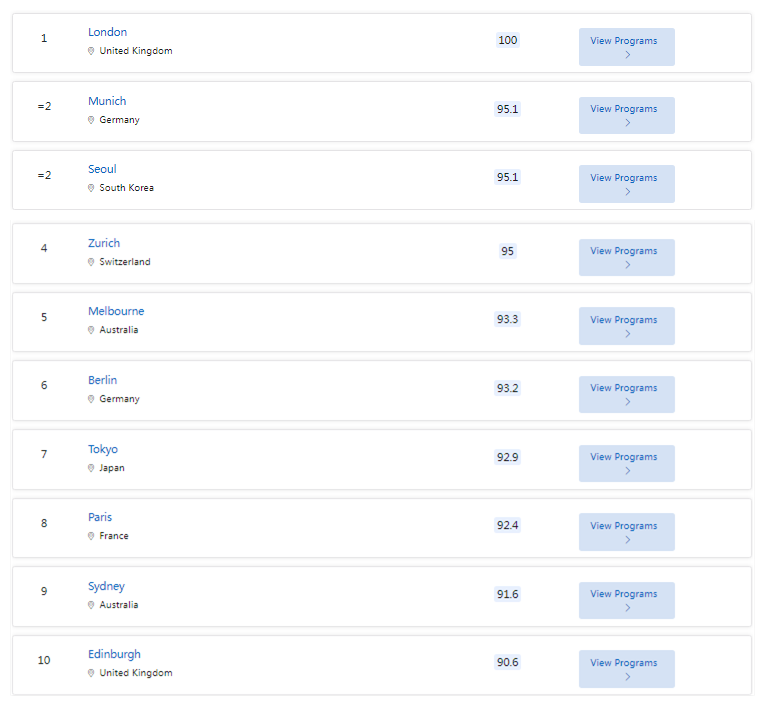The image size is (765, 706).
Task: Click the location pin under Munich
Action: click(x=91, y=120)
